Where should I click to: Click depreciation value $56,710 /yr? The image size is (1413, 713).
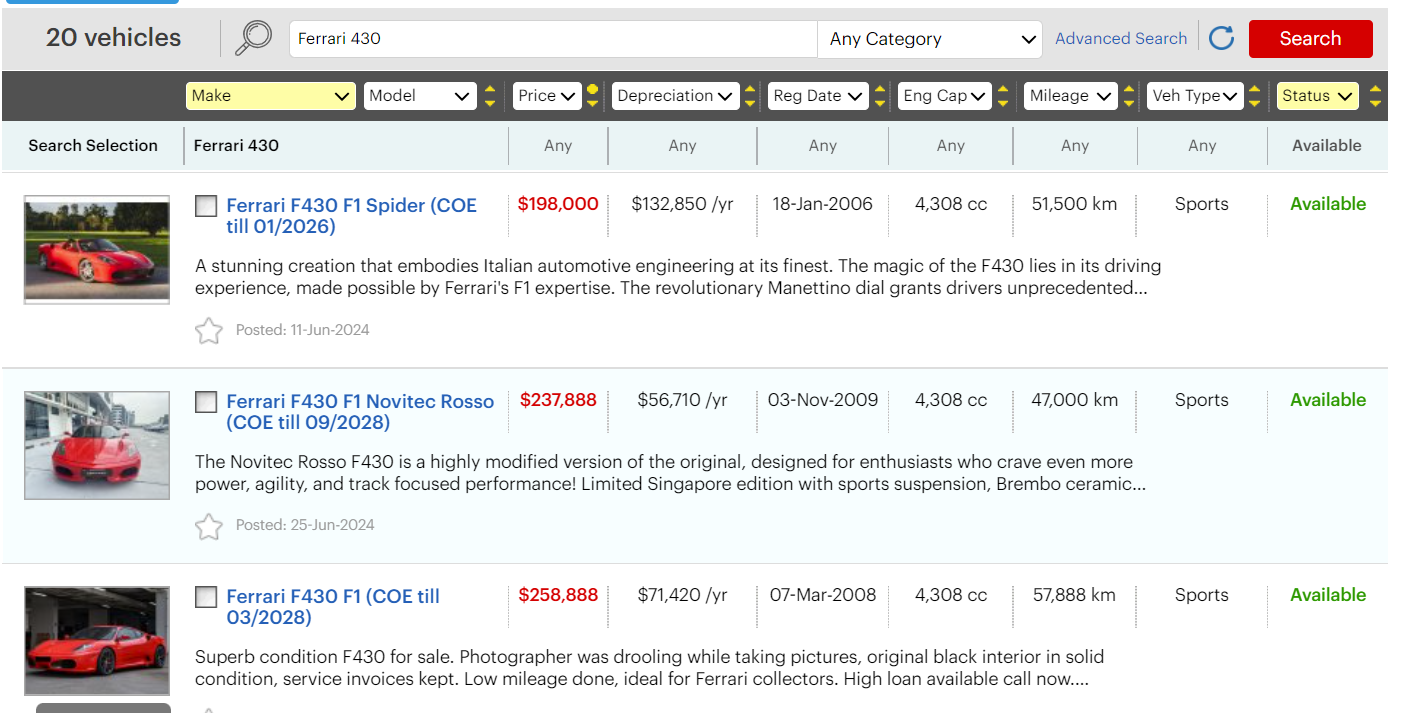(x=683, y=400)
